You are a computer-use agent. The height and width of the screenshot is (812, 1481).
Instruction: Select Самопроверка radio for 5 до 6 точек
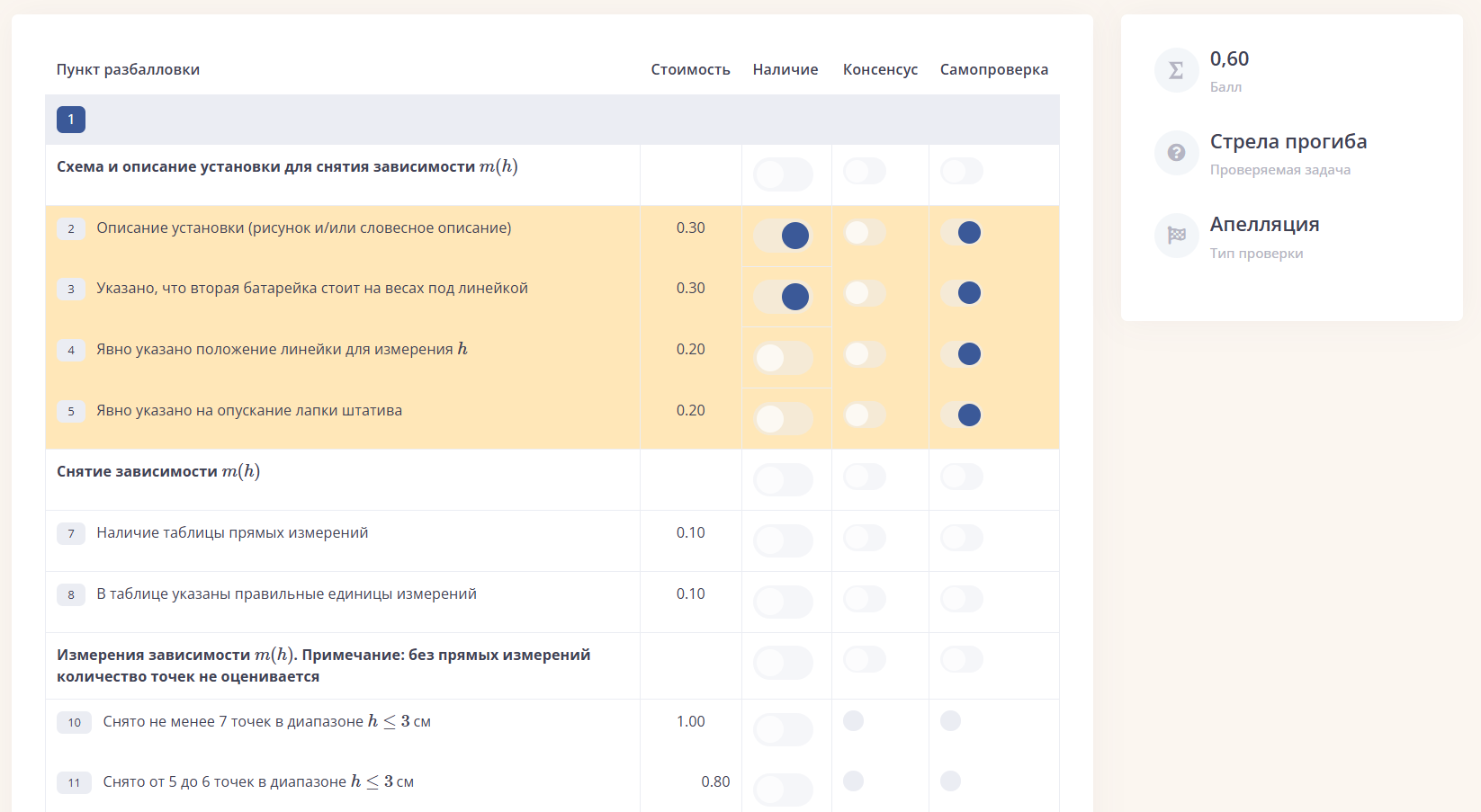click(951, 781)
